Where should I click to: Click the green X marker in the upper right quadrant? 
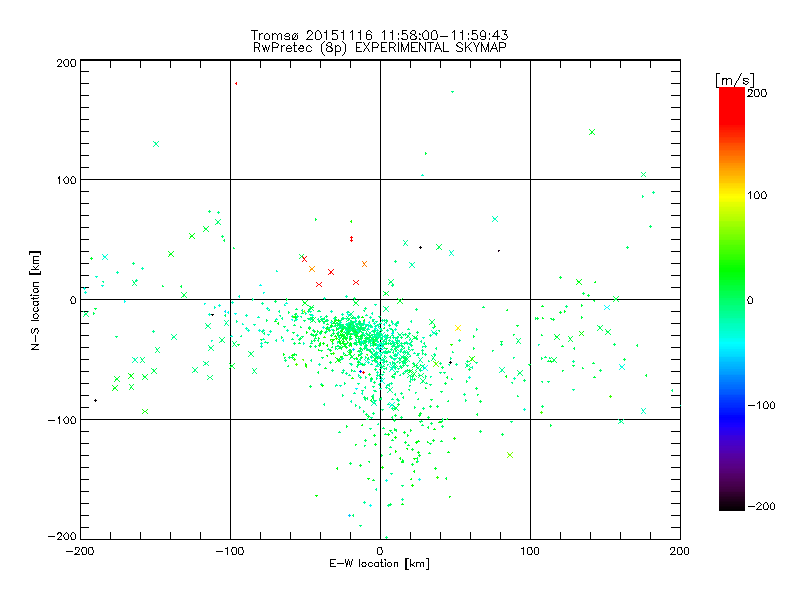point(592,132)
